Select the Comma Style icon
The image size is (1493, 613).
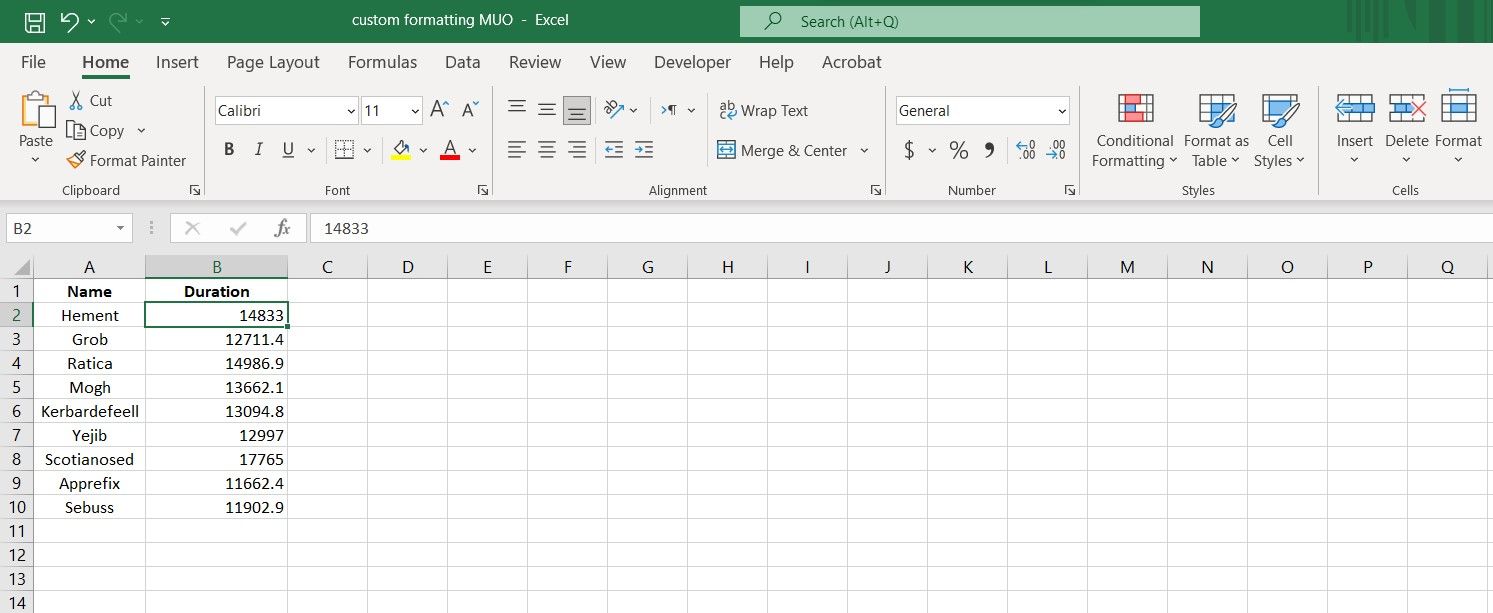click(991, 149)
